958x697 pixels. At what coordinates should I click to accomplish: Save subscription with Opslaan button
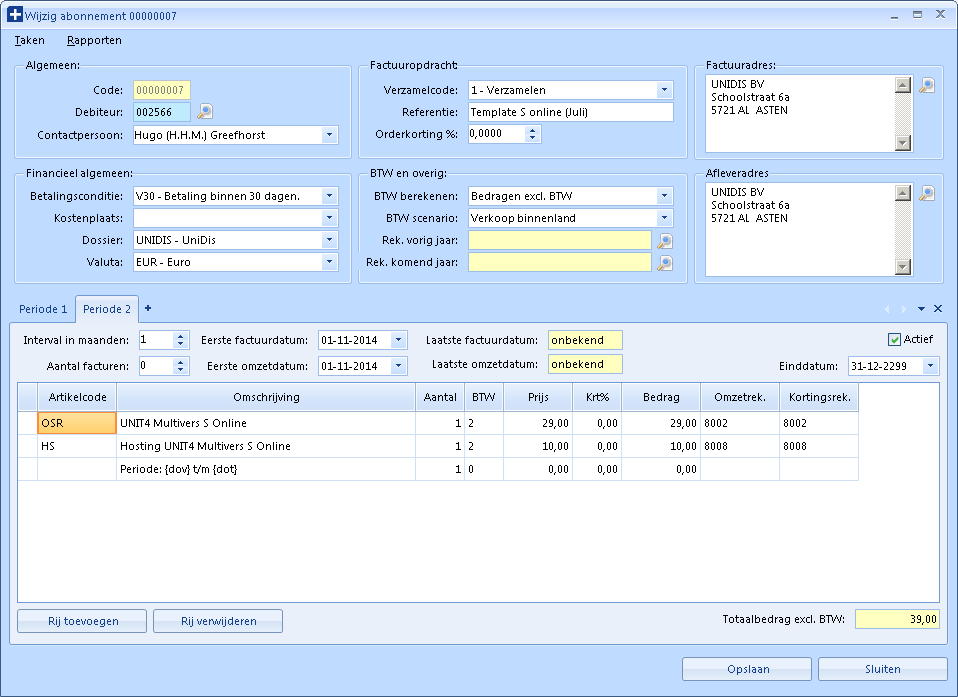747,669
